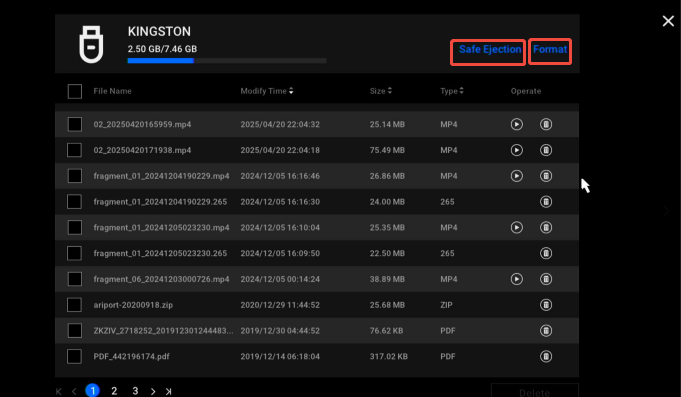Screen dimensions: 681x397
Task: Click the Delete button
Action: click(535, 390)
